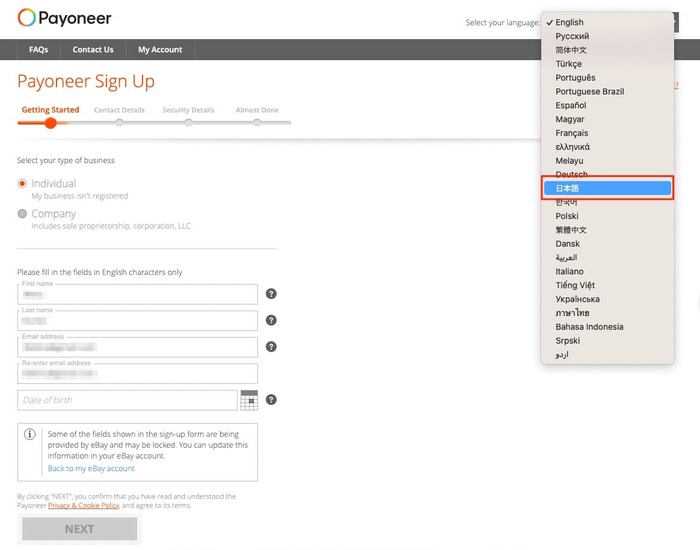Image resolution: width=700 pixels, height=550 pixels.
Task: Click help icon beside First name field
Action: pos(271,294)
